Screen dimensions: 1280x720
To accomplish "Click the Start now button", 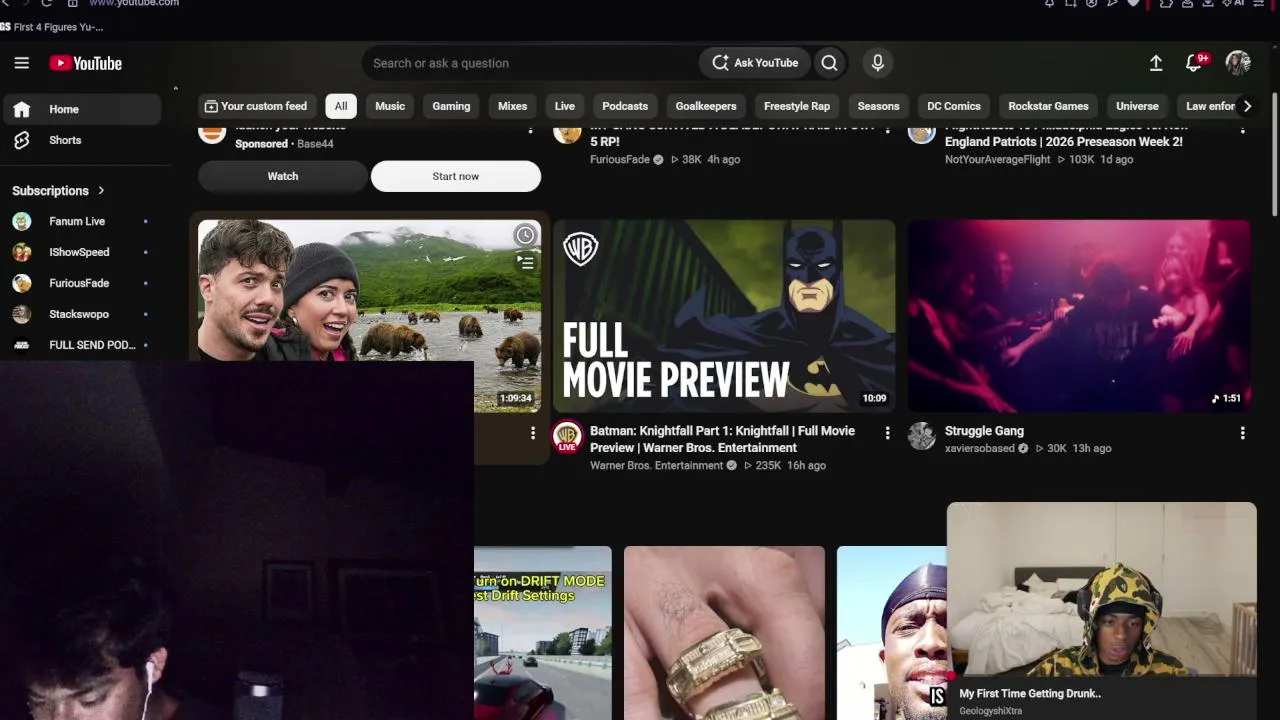I will click(456, 176).
